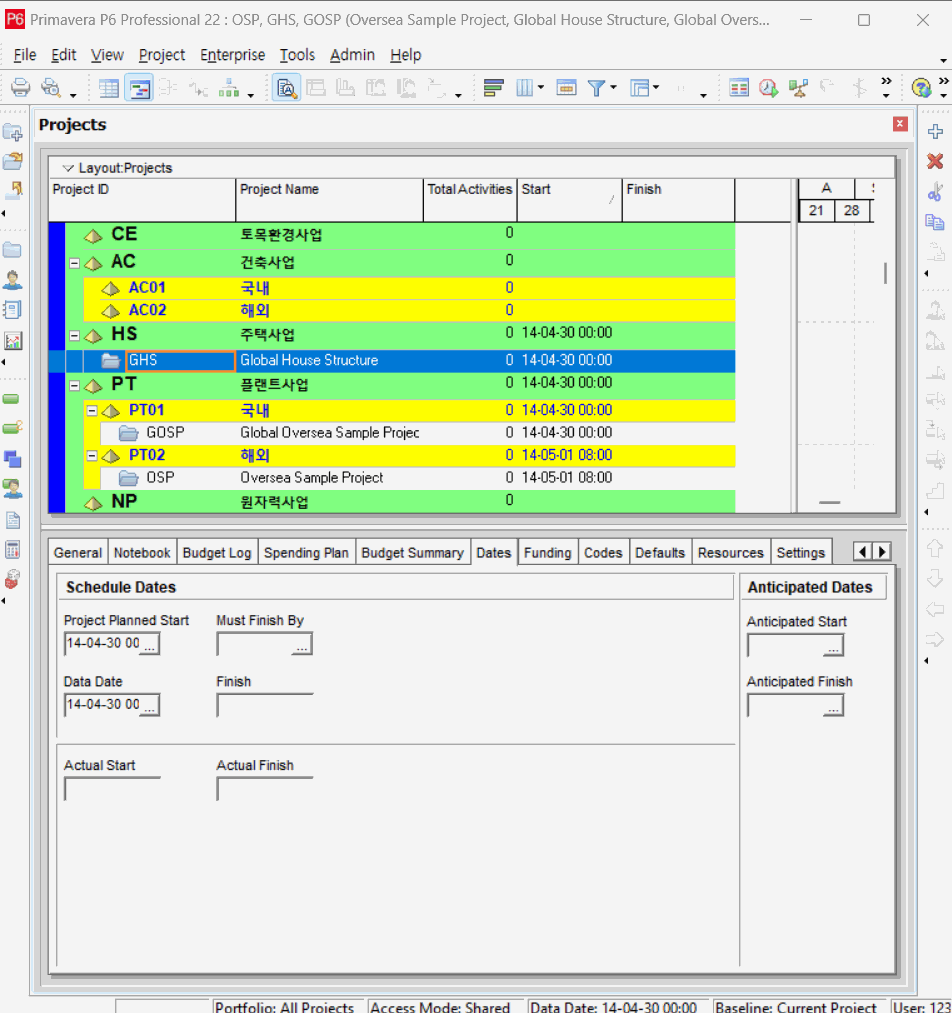Click the Activities green bar sidebar icon

pyautogui.click(x=11, y=399)
